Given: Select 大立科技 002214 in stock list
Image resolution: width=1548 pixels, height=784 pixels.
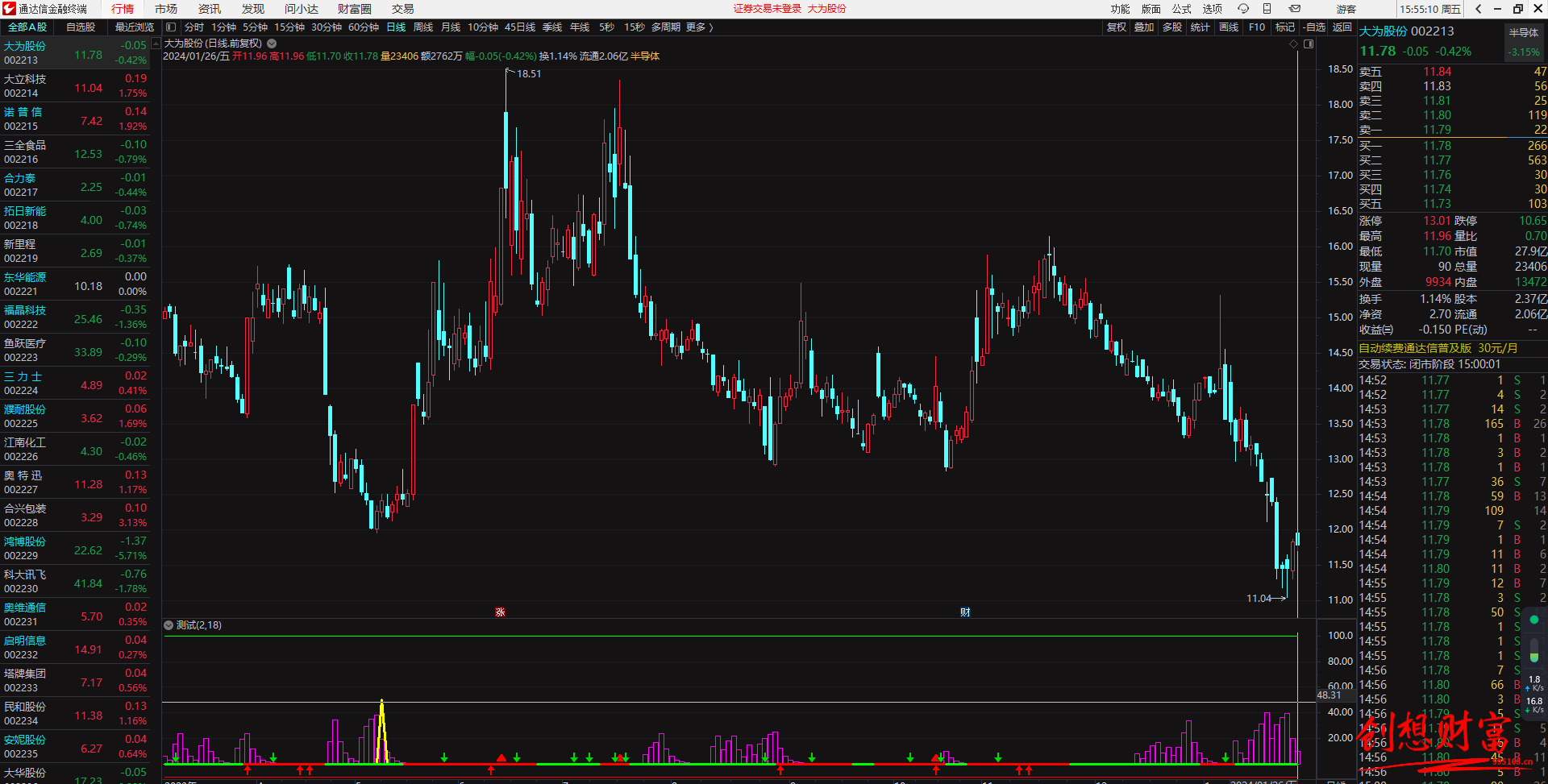Looking at the screenshot, I should (x=75, y=86).
